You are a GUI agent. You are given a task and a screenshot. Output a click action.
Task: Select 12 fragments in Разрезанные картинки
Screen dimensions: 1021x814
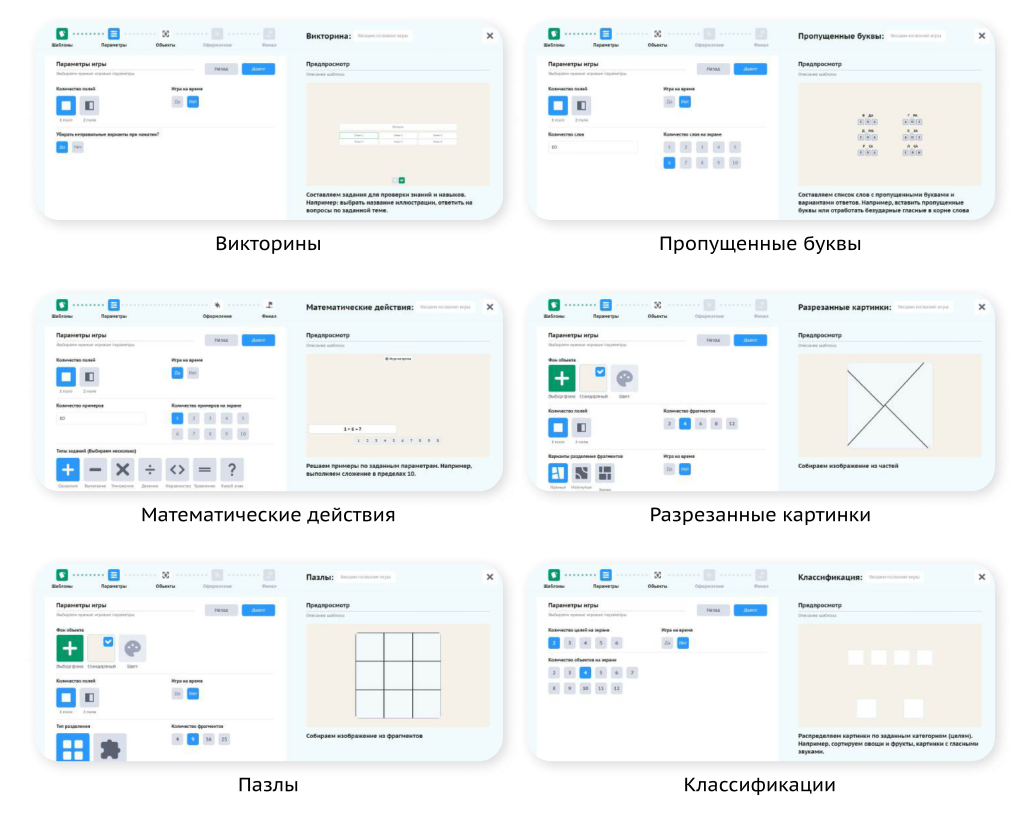coord(732,424)
